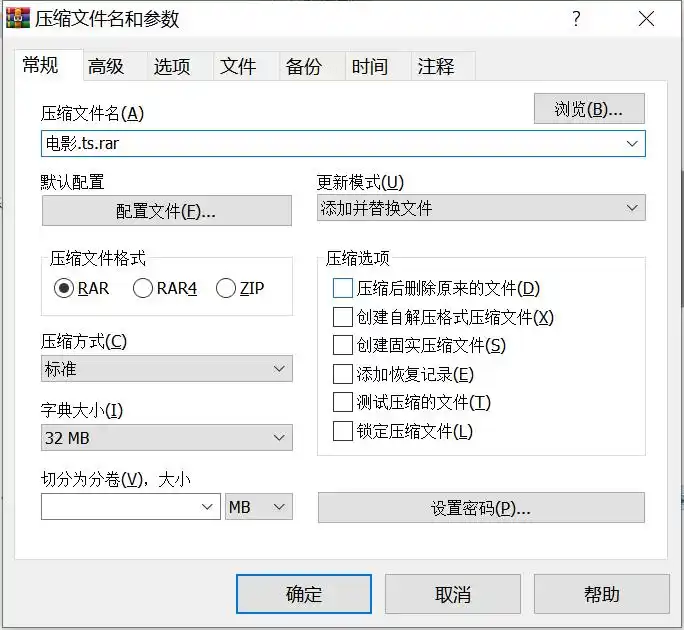
Task: Check the 添加恢复记录 checkbox
Action: tap(342, 375)
